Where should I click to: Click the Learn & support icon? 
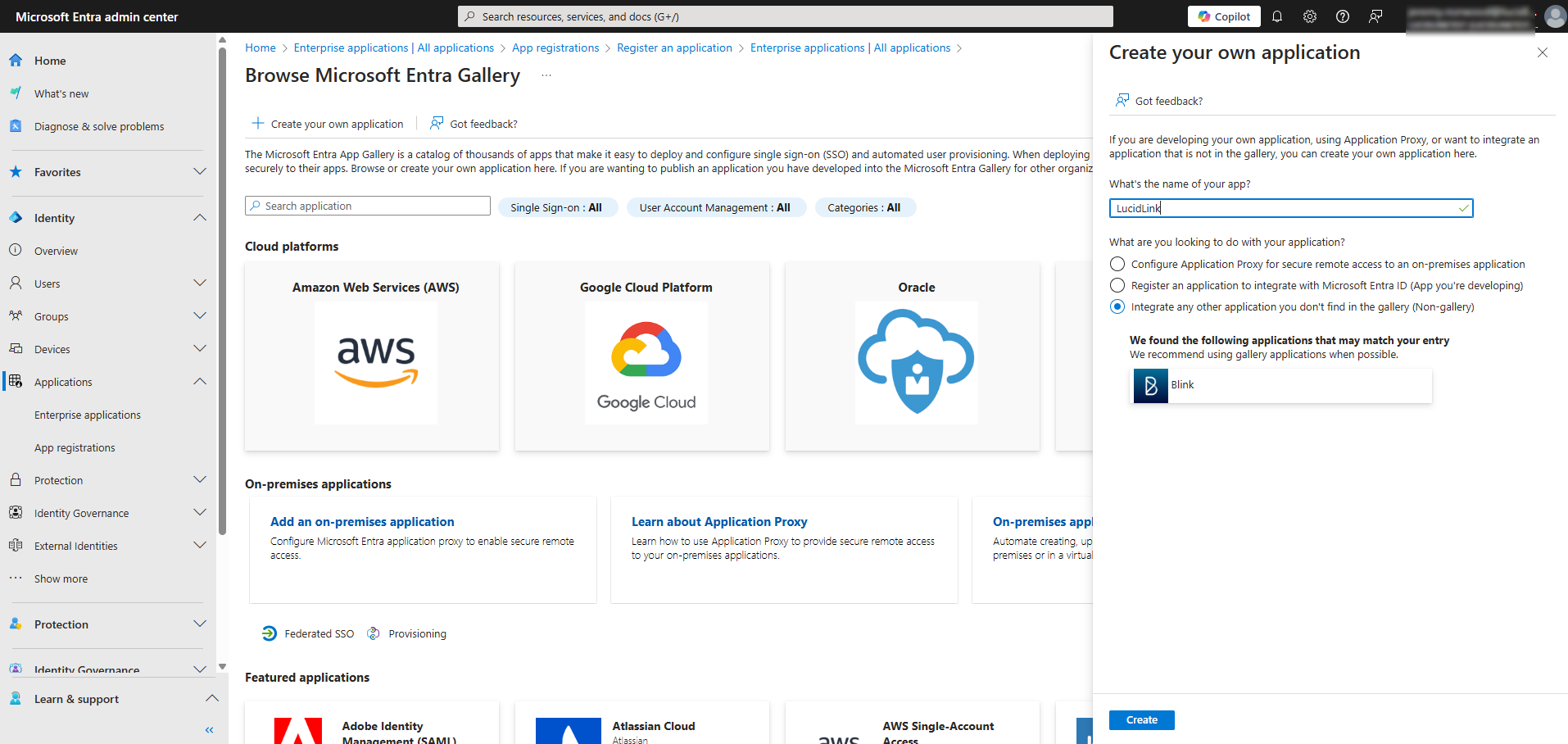[x=16, y=699]
